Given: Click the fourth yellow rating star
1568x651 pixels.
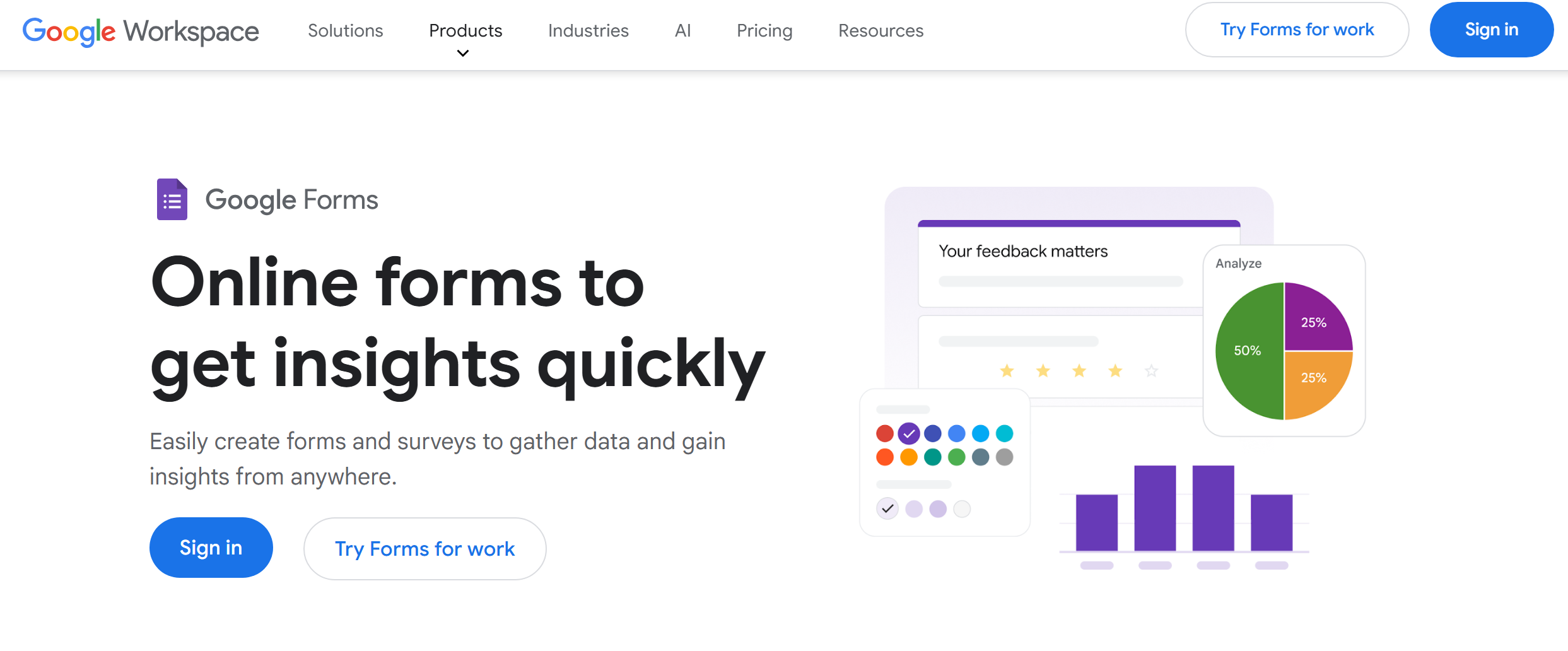Looking at the screenshot, I should pos(1115,371).
